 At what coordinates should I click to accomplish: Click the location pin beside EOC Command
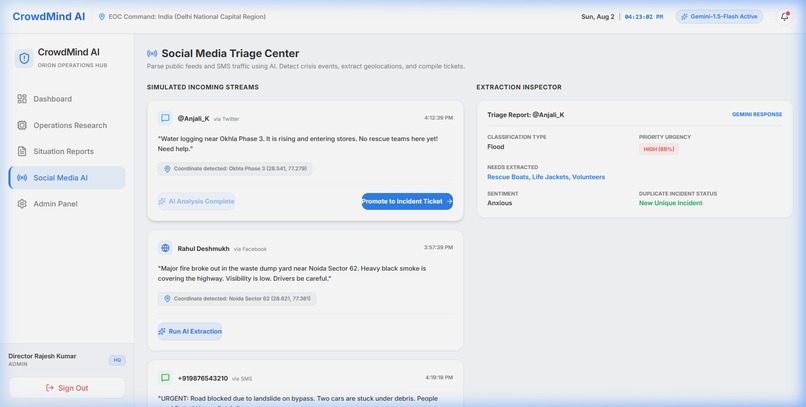click(102, 16)
